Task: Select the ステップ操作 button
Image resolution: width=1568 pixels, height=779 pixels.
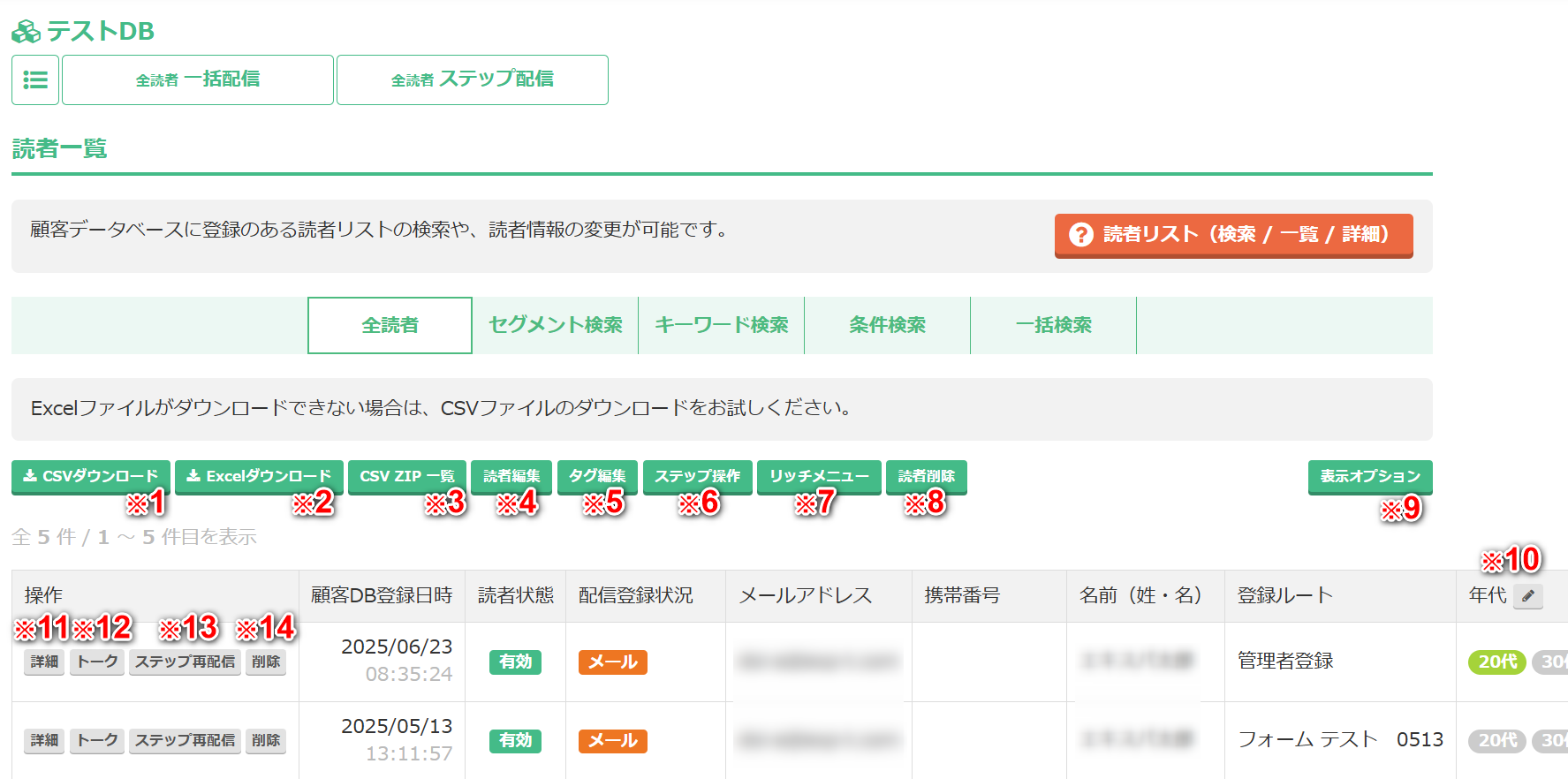Action: point(697,476)
